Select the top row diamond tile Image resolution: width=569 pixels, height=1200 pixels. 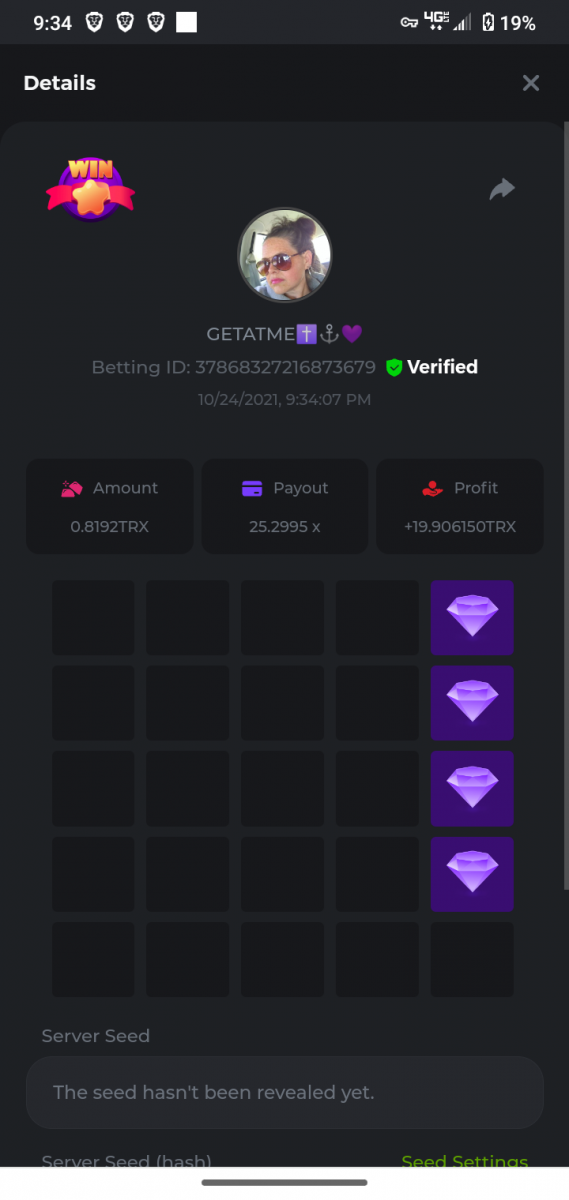(472, 617)
